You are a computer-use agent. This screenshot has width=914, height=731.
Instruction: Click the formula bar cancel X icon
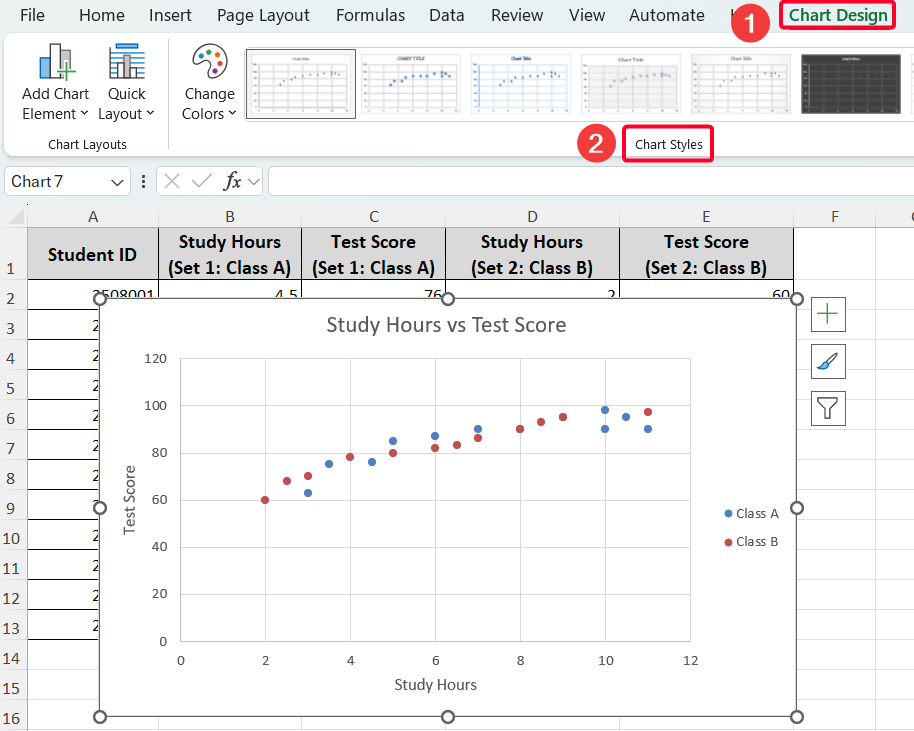coord(173,181)
